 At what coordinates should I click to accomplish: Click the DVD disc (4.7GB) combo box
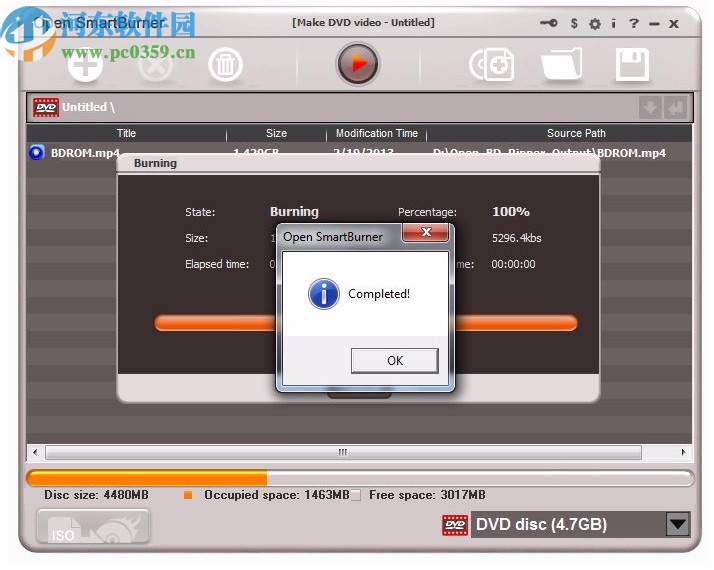point(580,524)
